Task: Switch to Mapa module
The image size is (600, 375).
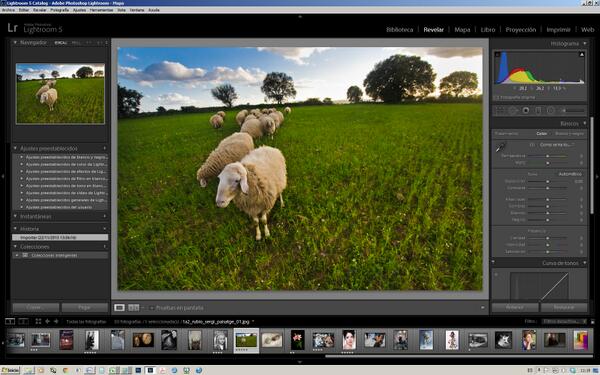Action: click(x=462, y=29)
